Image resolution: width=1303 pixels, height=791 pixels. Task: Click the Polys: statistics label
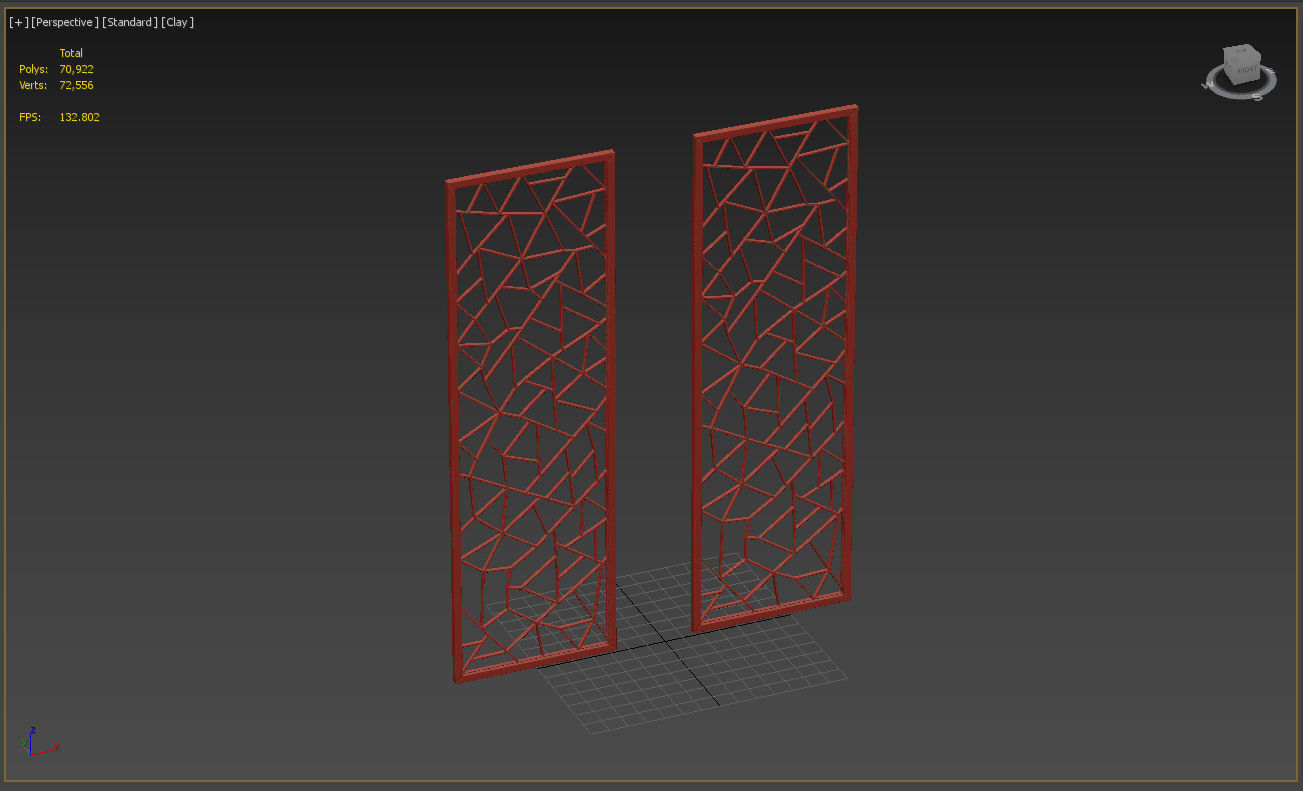click(33, 69)
